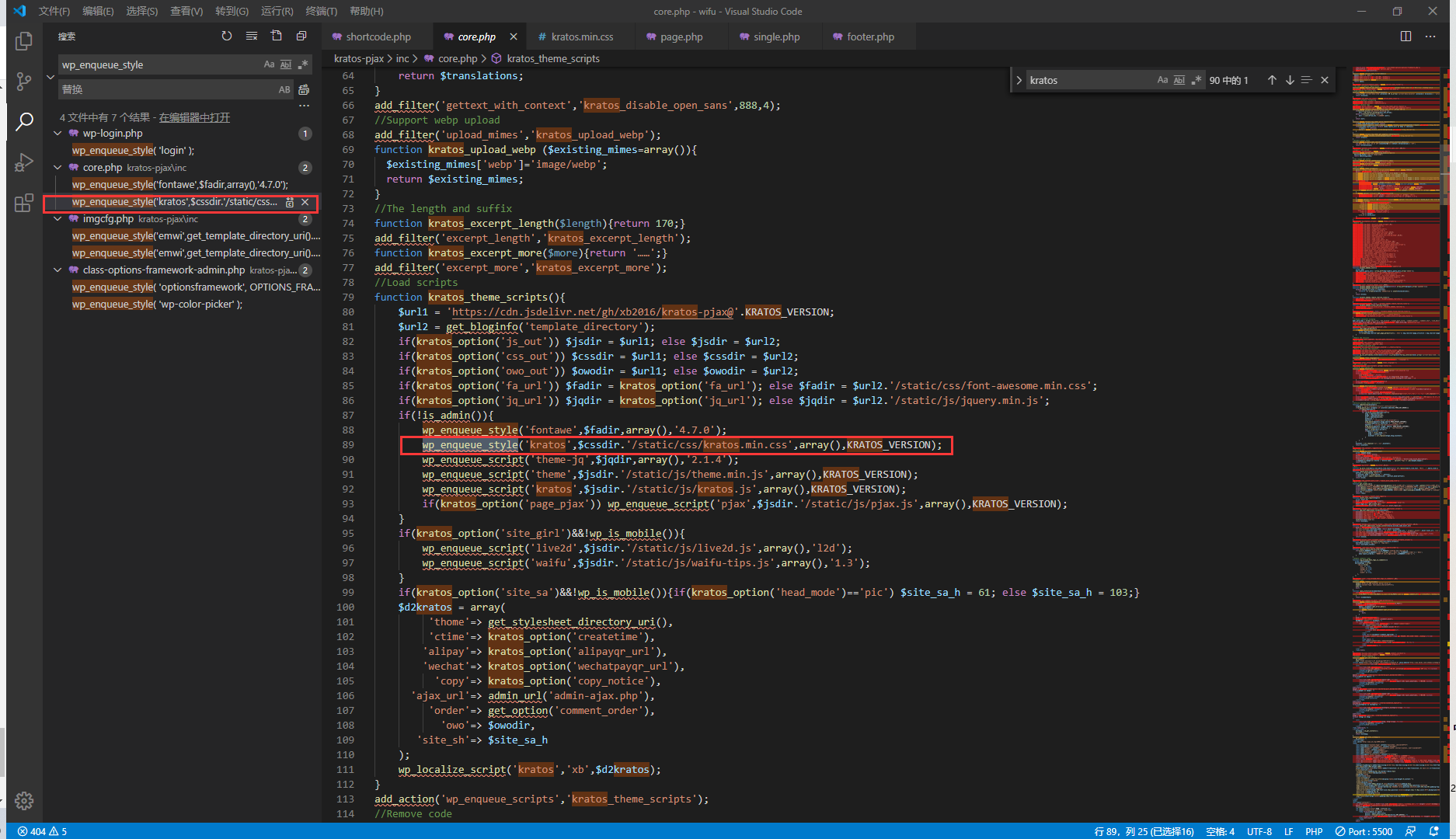The width and height of the screenshot is (1456, 839).
Task: Click cursor position 行 89, 列 25 indicator
Action: (x=1144, y=831)
